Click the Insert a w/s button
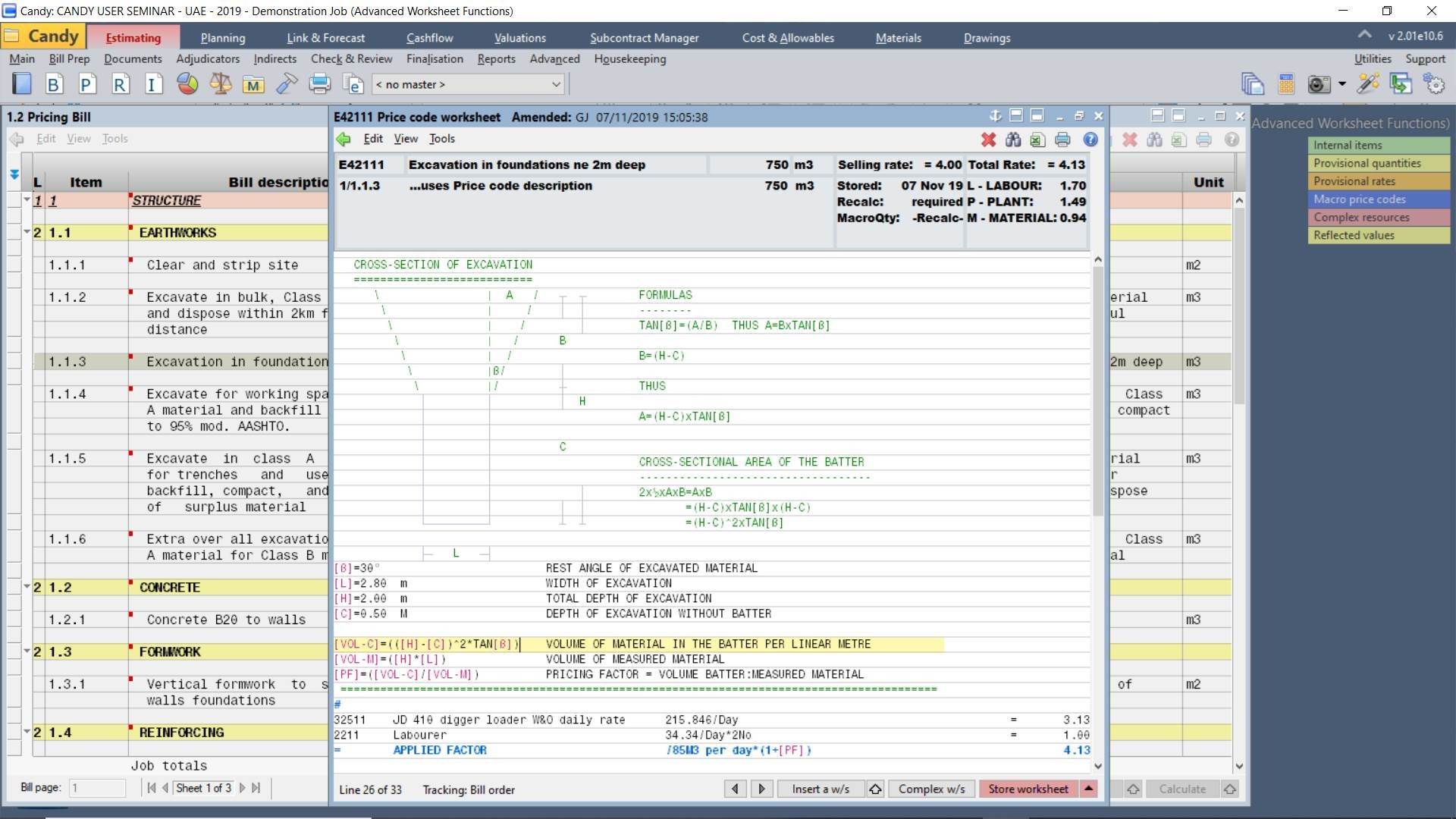The height and width of the screenshot is (819, 1456). click(821, 789)
